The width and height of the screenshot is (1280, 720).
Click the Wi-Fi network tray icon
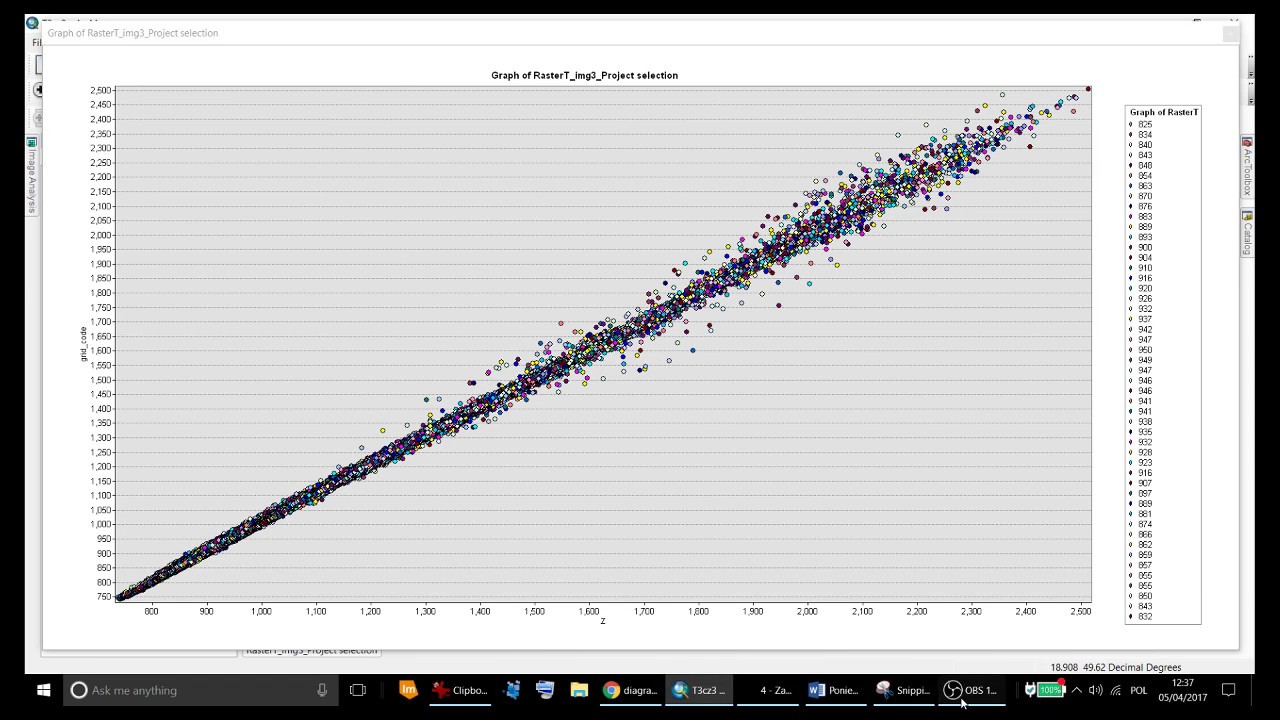click(1116, 690)
